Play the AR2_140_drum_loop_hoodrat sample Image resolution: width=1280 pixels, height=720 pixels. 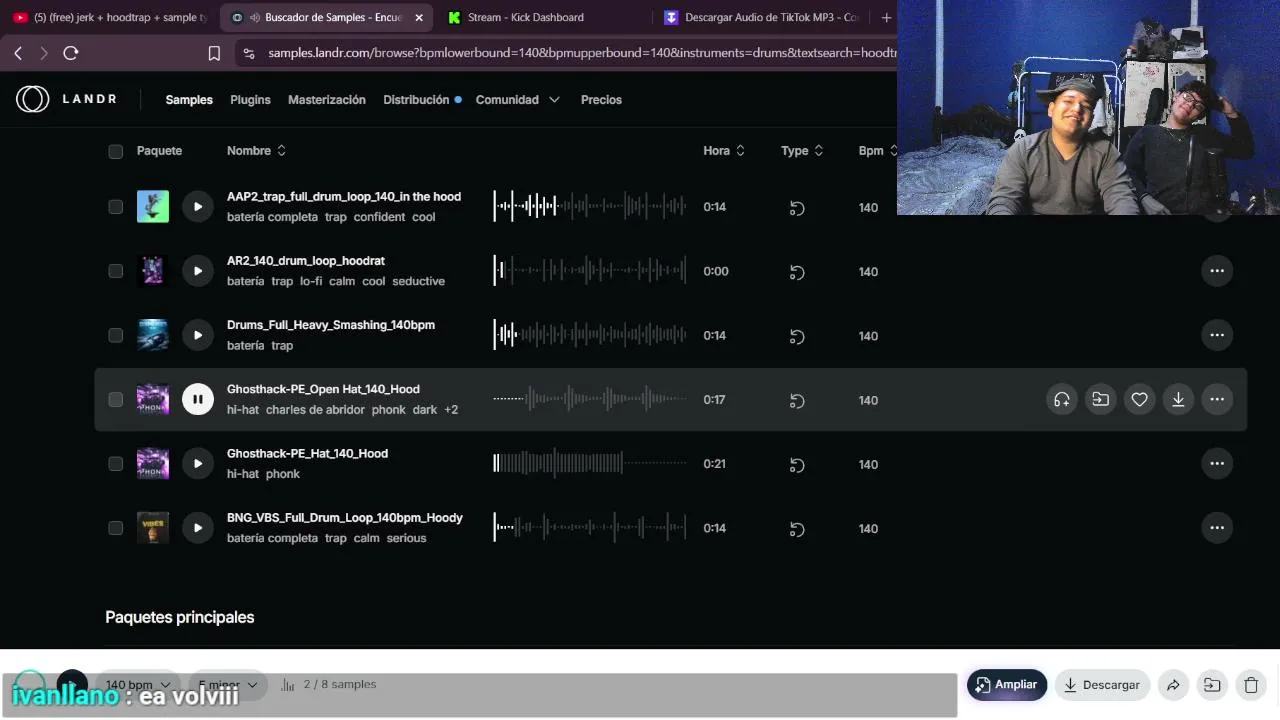pyautogui.click(x=198, y=271)
